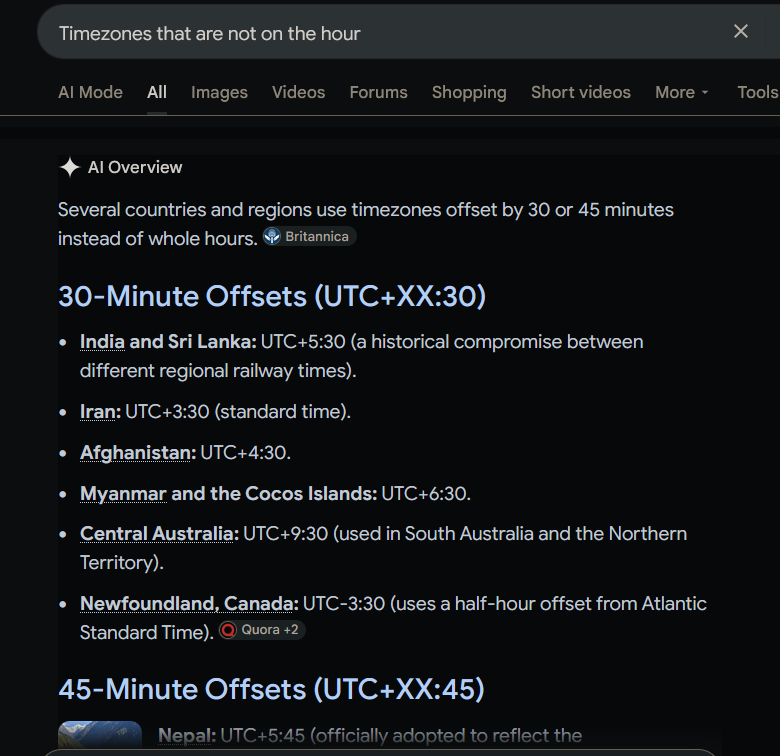Open the Central Australia link
The image size is (780, 756).
pos(157,534)
